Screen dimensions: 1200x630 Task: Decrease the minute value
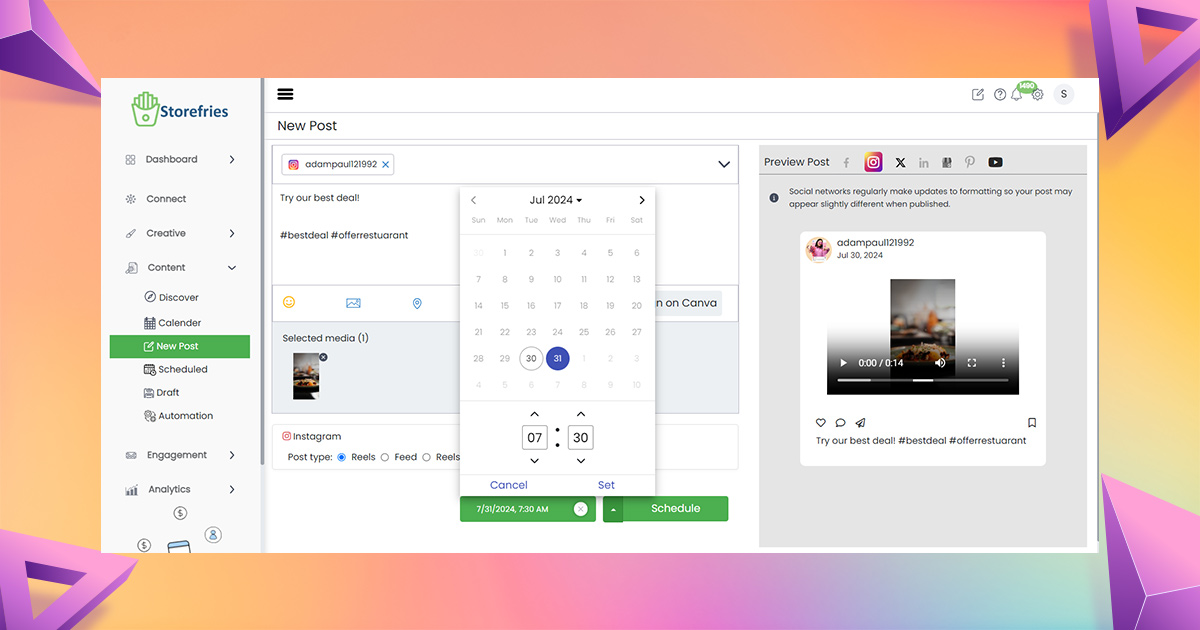[581, 461]
